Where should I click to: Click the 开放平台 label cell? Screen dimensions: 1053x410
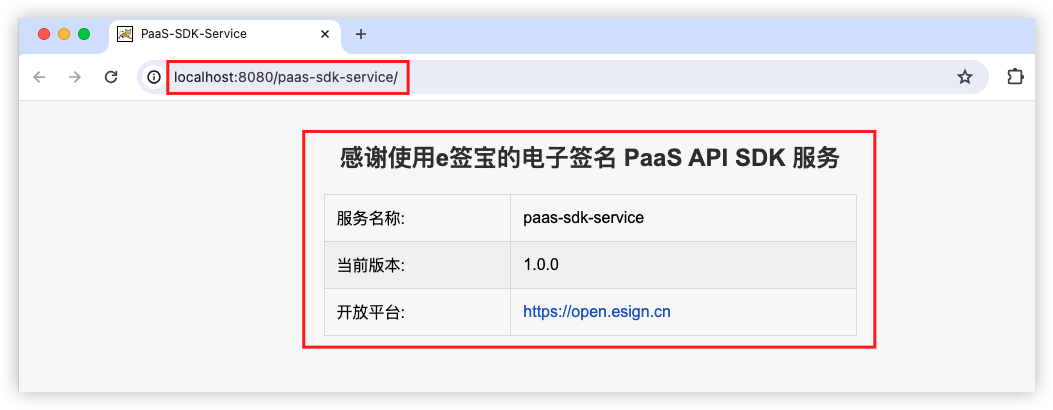417,312
